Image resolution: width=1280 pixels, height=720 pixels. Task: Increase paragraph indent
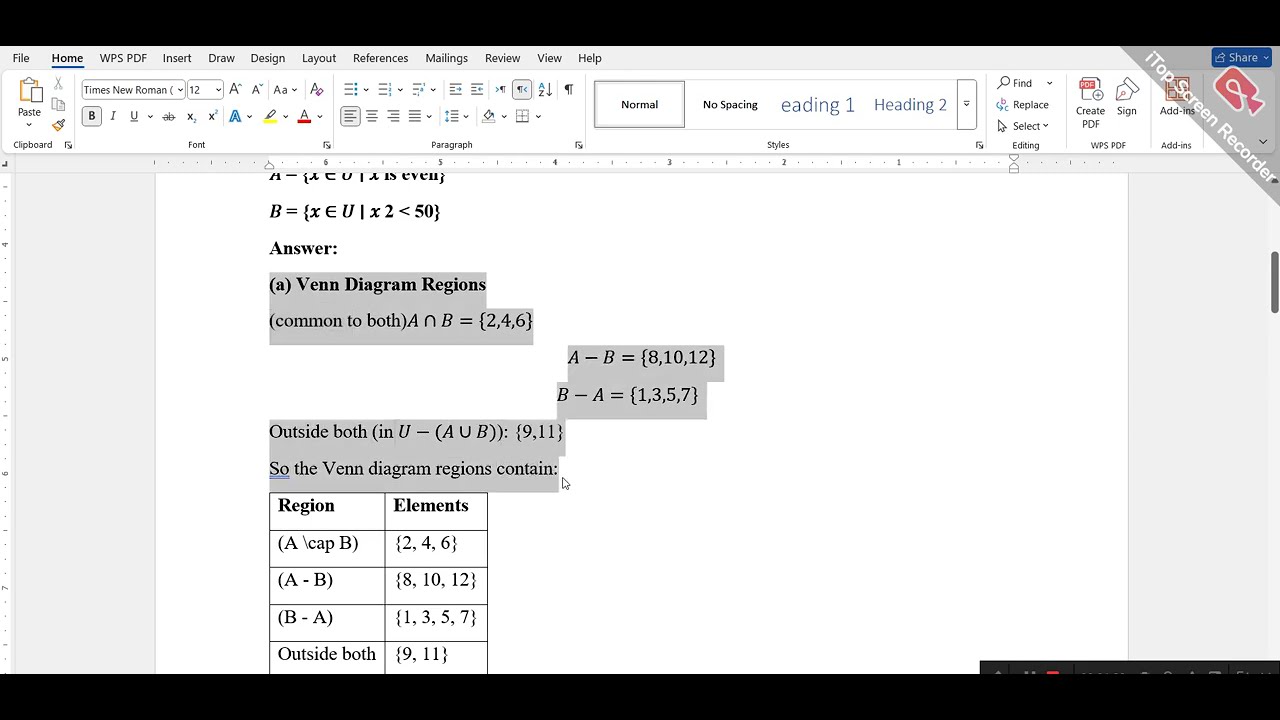(477, 89)
